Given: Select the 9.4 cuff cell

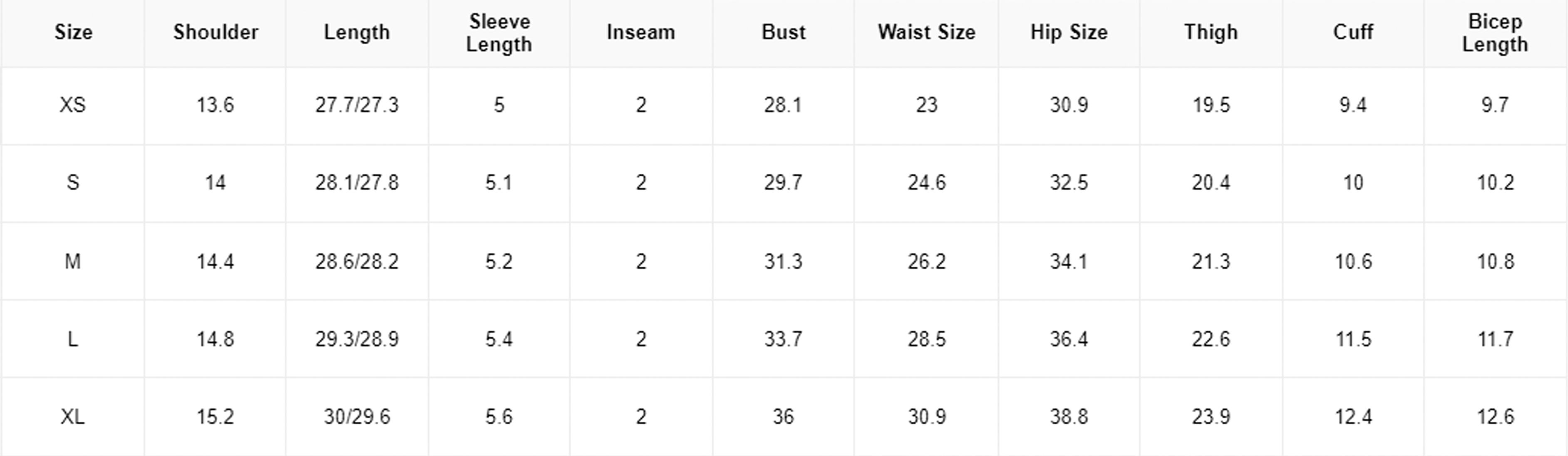Looking at the screenshot, I should pyautogui.click(x=1352, y=105).
